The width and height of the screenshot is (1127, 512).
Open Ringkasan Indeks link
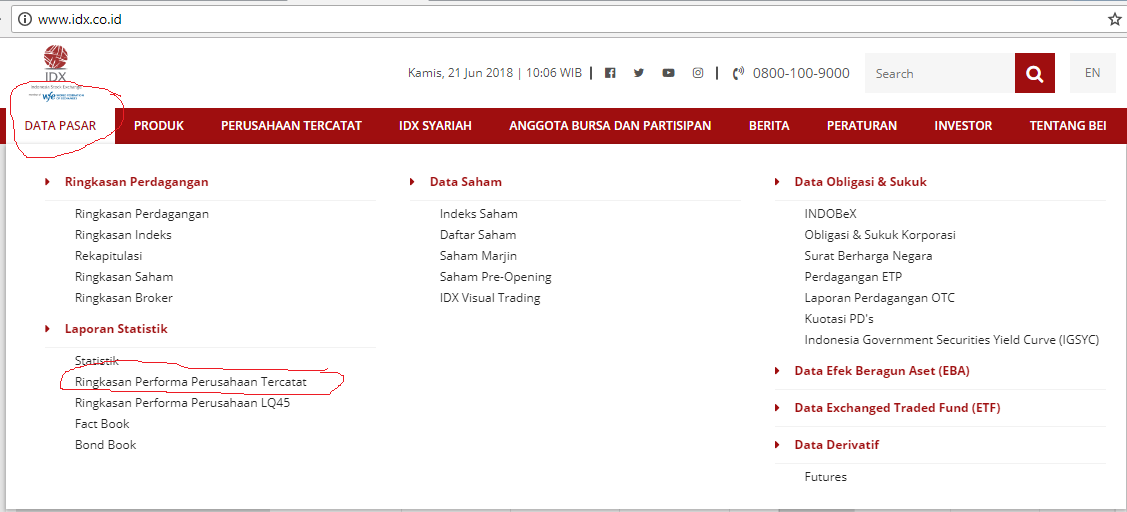pos(123,234)
